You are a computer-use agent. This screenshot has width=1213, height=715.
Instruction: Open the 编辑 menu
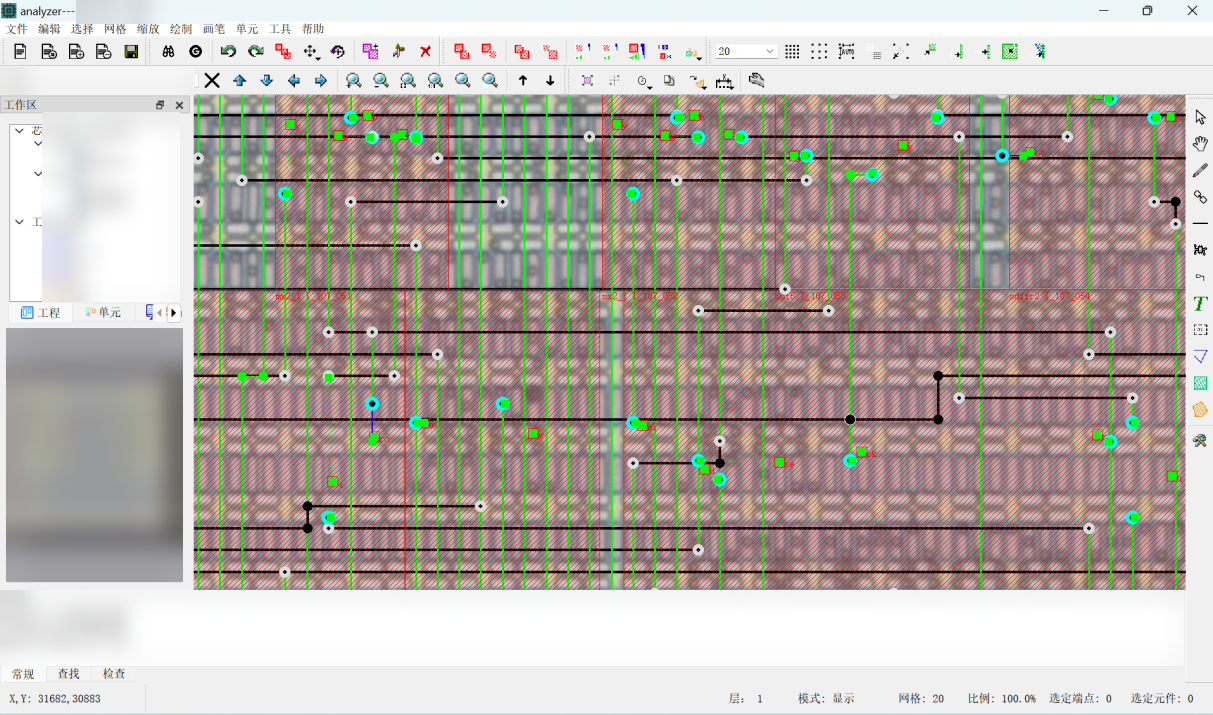click(49, 29)
